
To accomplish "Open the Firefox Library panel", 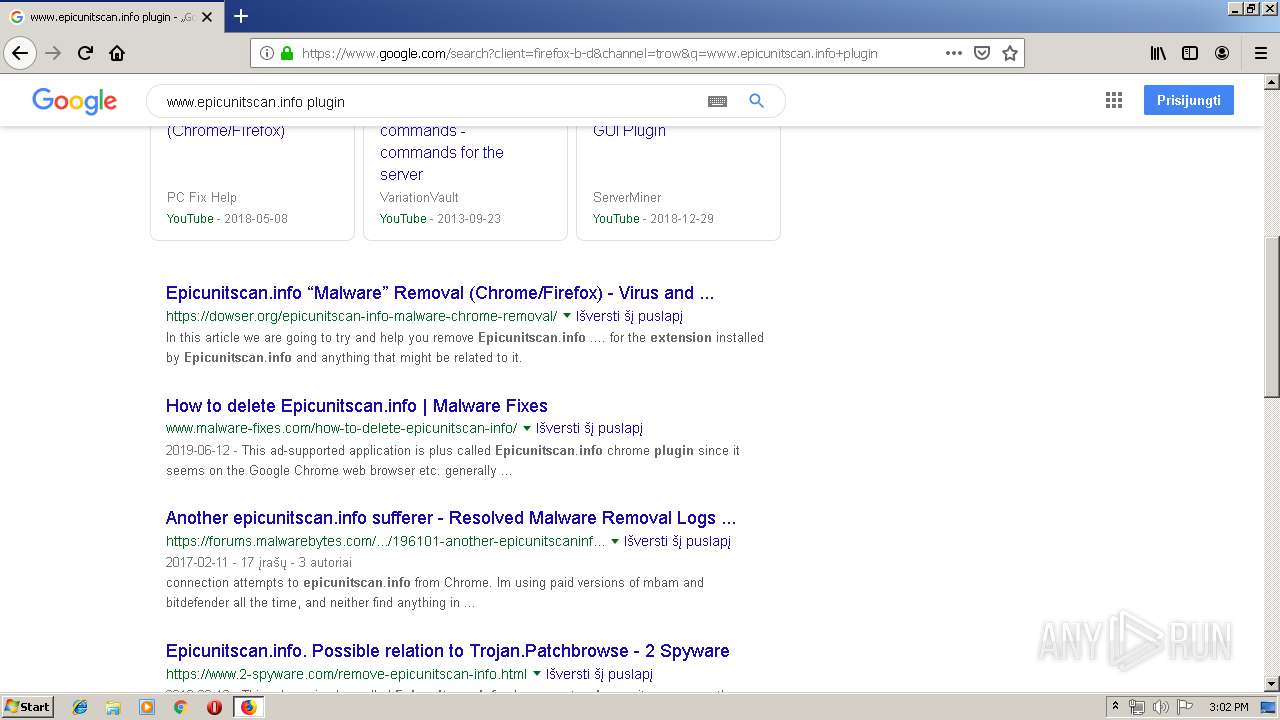I will [1158, 53].
